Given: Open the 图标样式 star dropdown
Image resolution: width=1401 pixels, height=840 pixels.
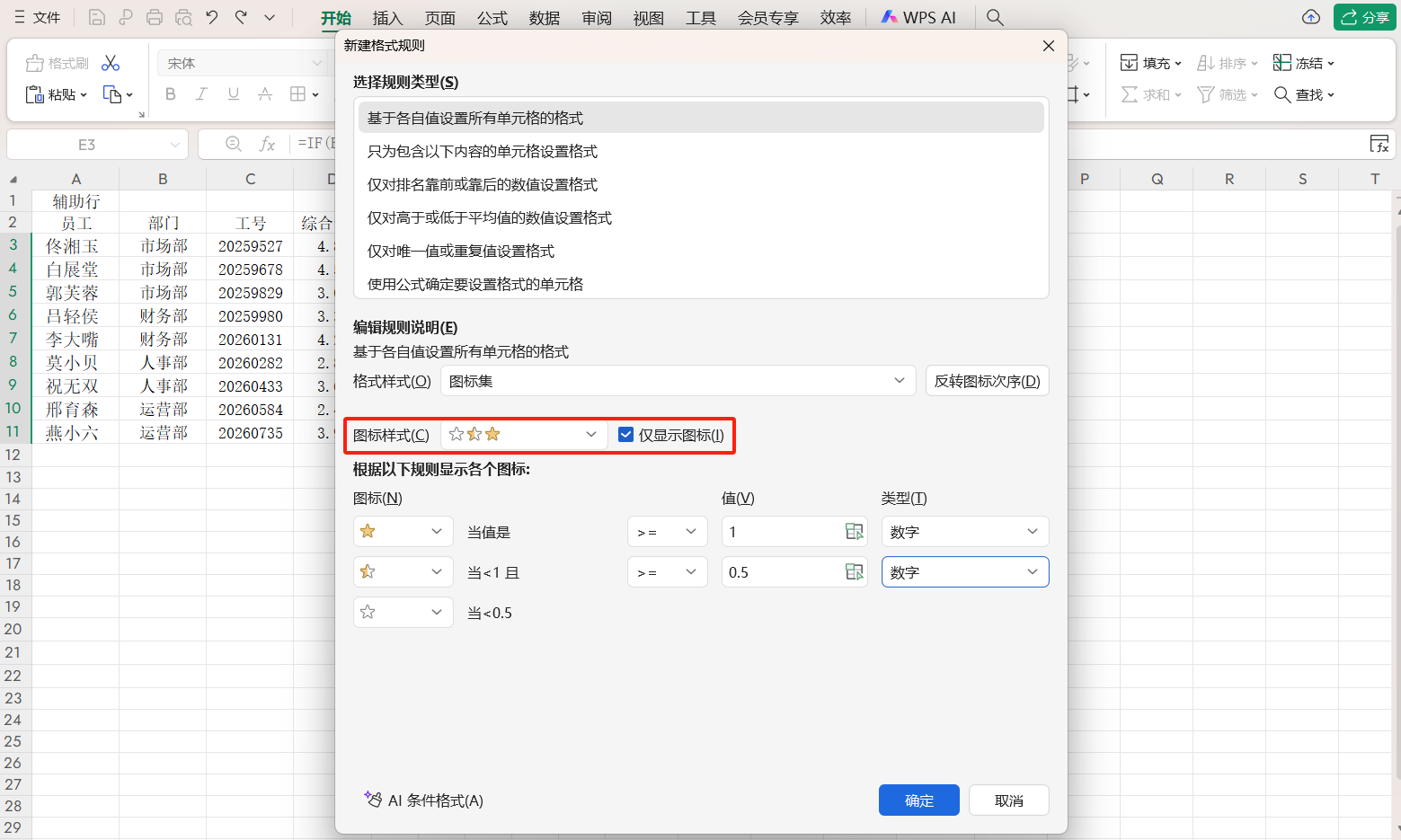Looking at the screenshot, I should (523, 435).
